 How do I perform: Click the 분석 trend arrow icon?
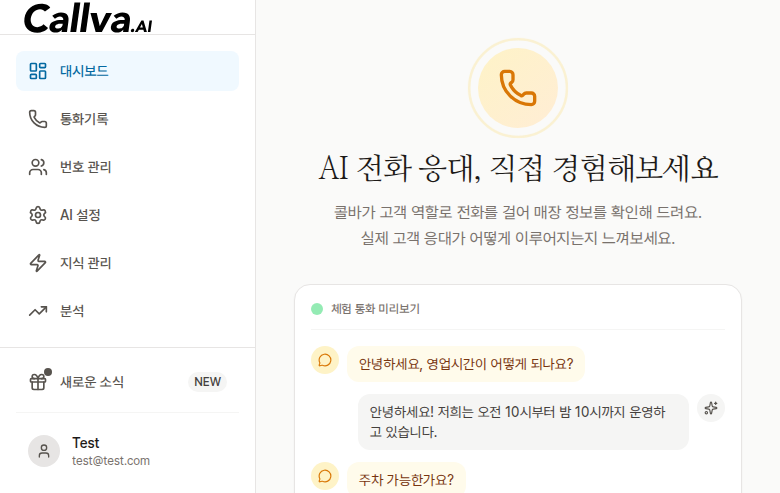point(38,311)
